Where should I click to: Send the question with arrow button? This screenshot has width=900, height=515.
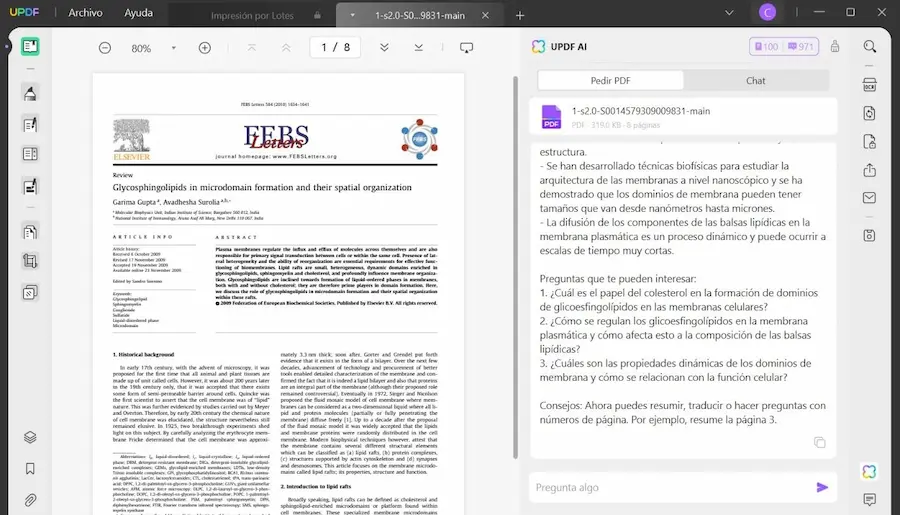tap(821, 487)
